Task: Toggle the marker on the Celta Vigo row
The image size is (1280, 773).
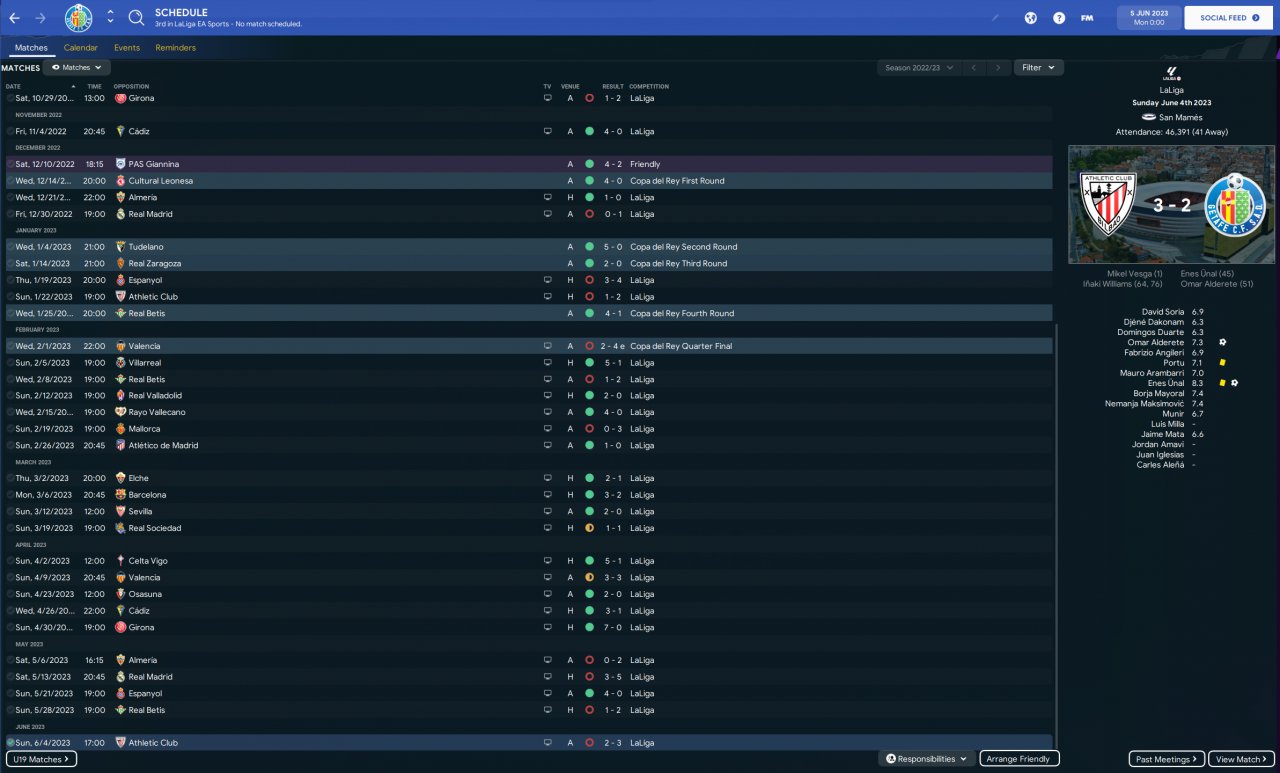Action: click(x=10, y=561)
